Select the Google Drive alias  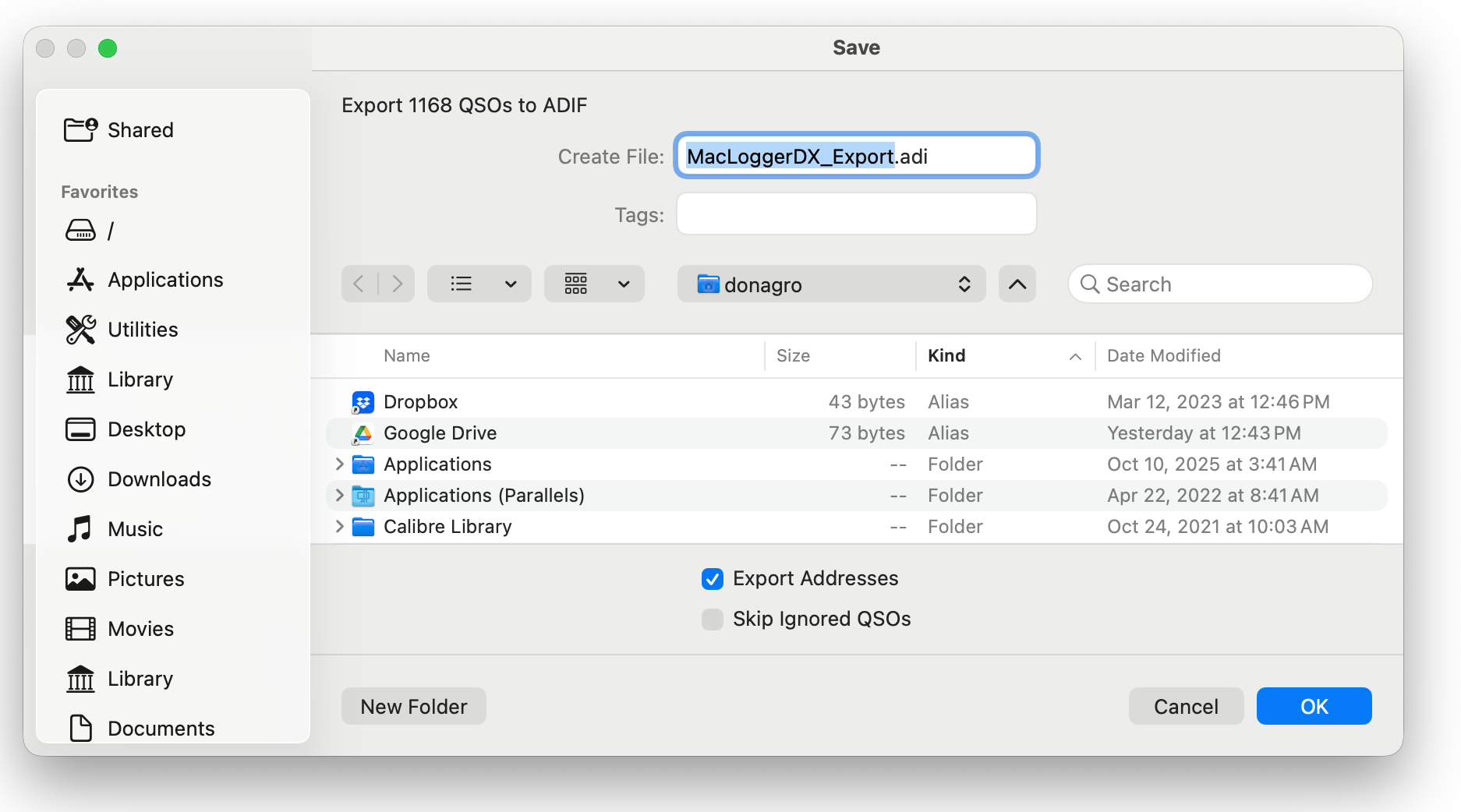(440, 433)
